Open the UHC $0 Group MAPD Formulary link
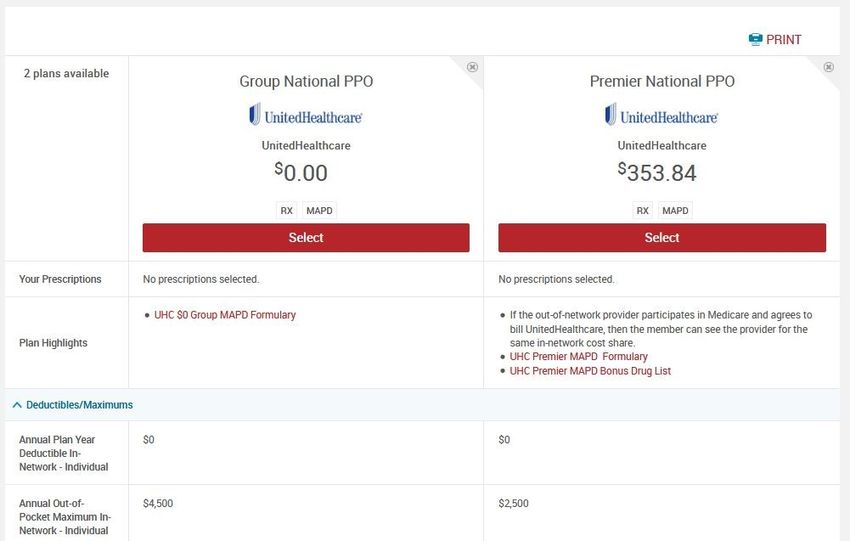Image resolution: width=850 pixels, height=541 pixels. (x=225, y=315)
